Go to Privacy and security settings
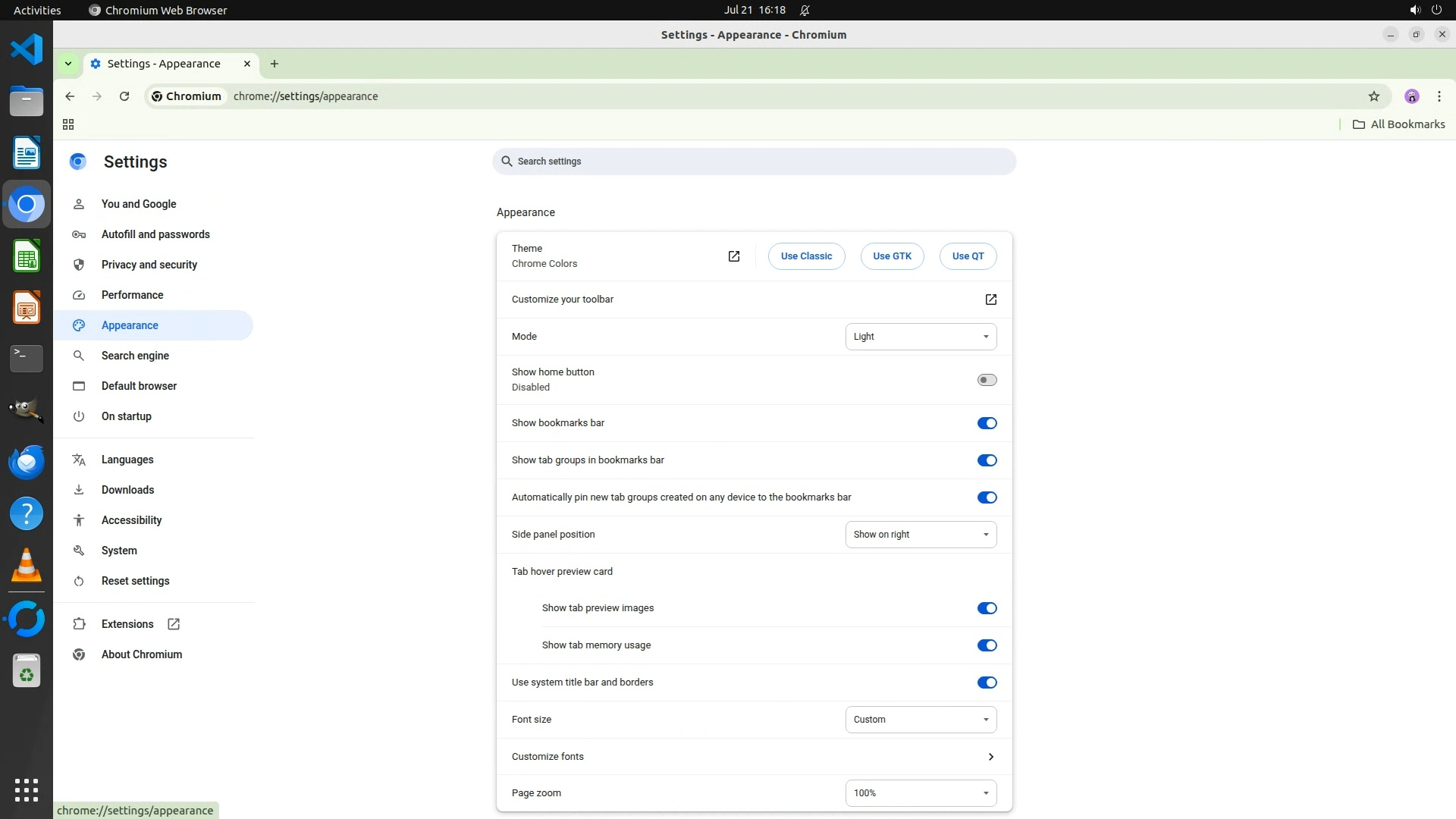This screenshot has width=1456, height=819. click(x=149, y=265)
